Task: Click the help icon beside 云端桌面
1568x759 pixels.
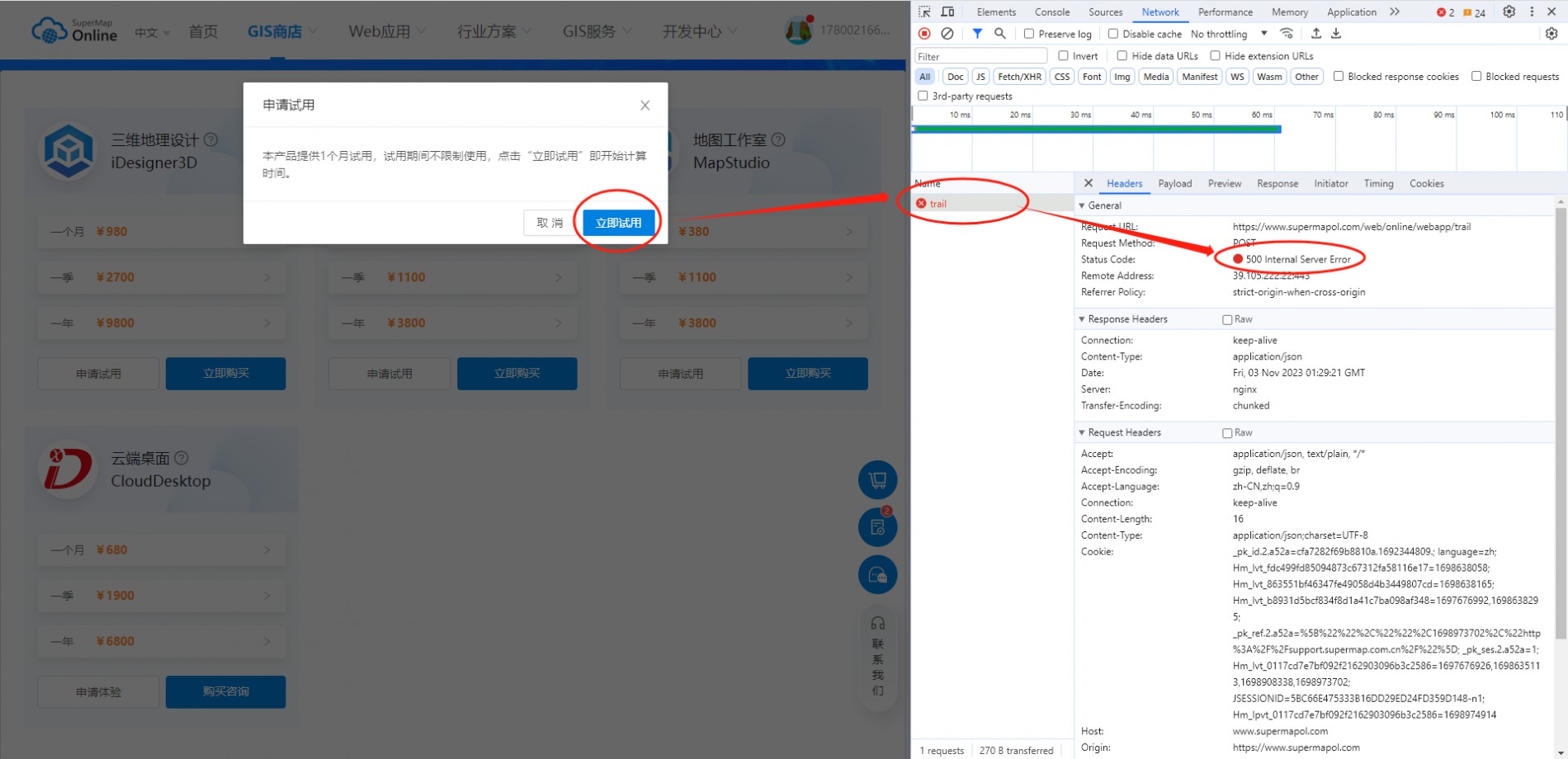Action: click(182, 458)
